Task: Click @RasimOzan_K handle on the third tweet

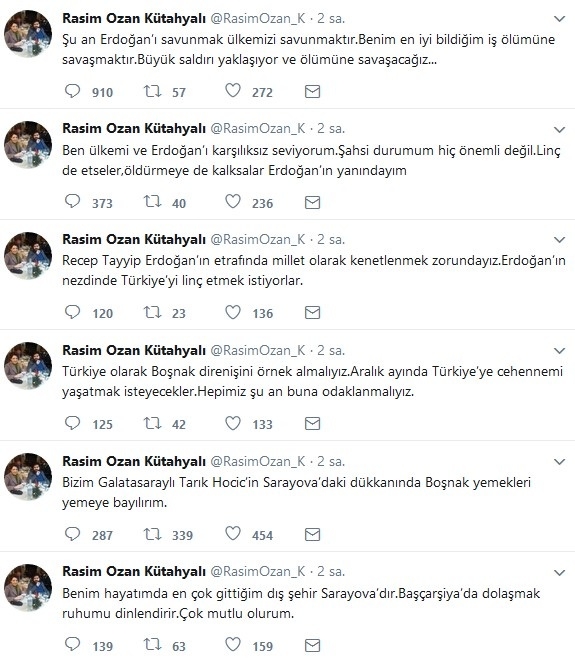Action: 258,239
